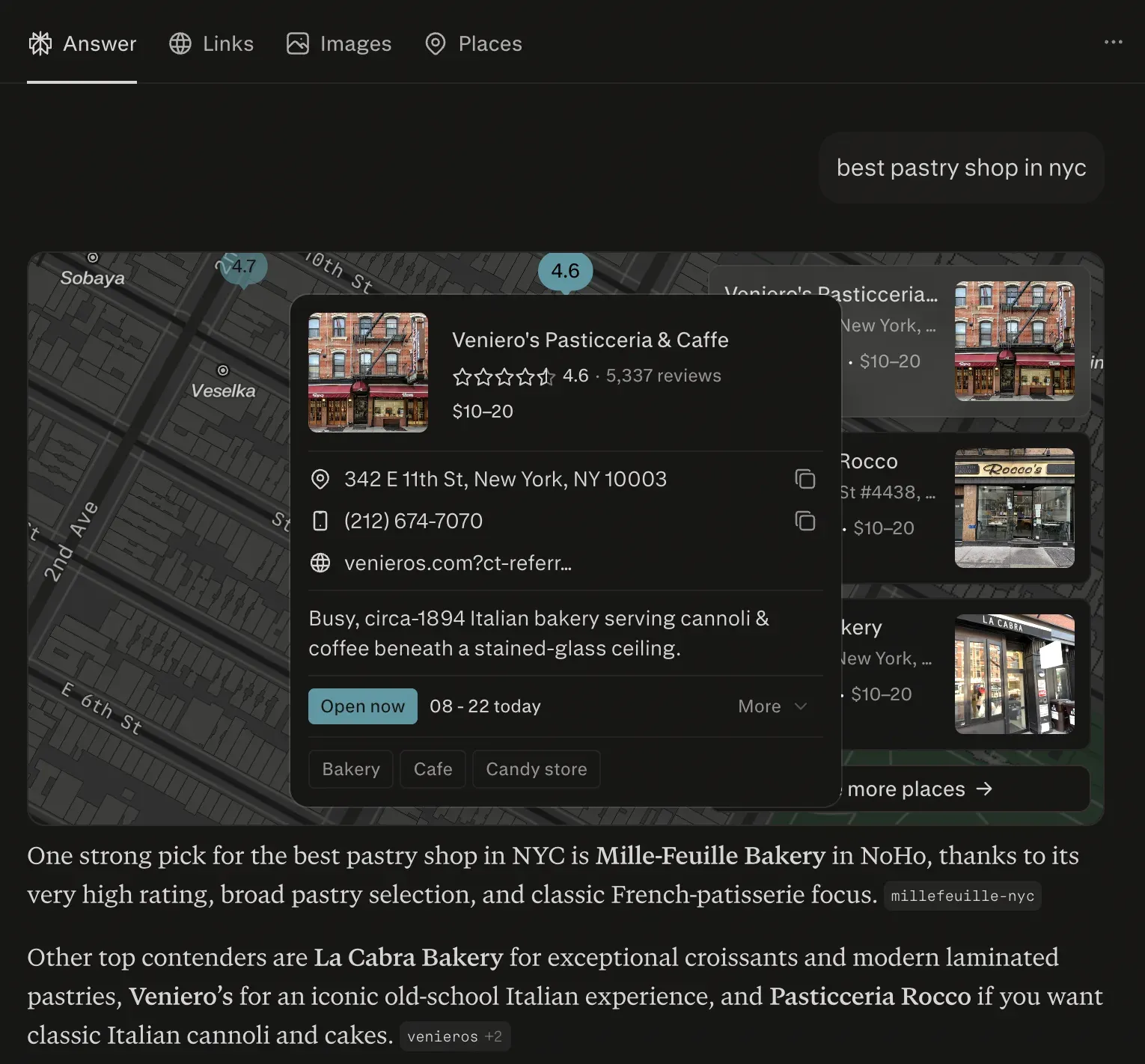Image resolution: width=1145 pixels, height=1064 pixels.
Task: Click the Rocco place card title
Action: tap(869, 462)
